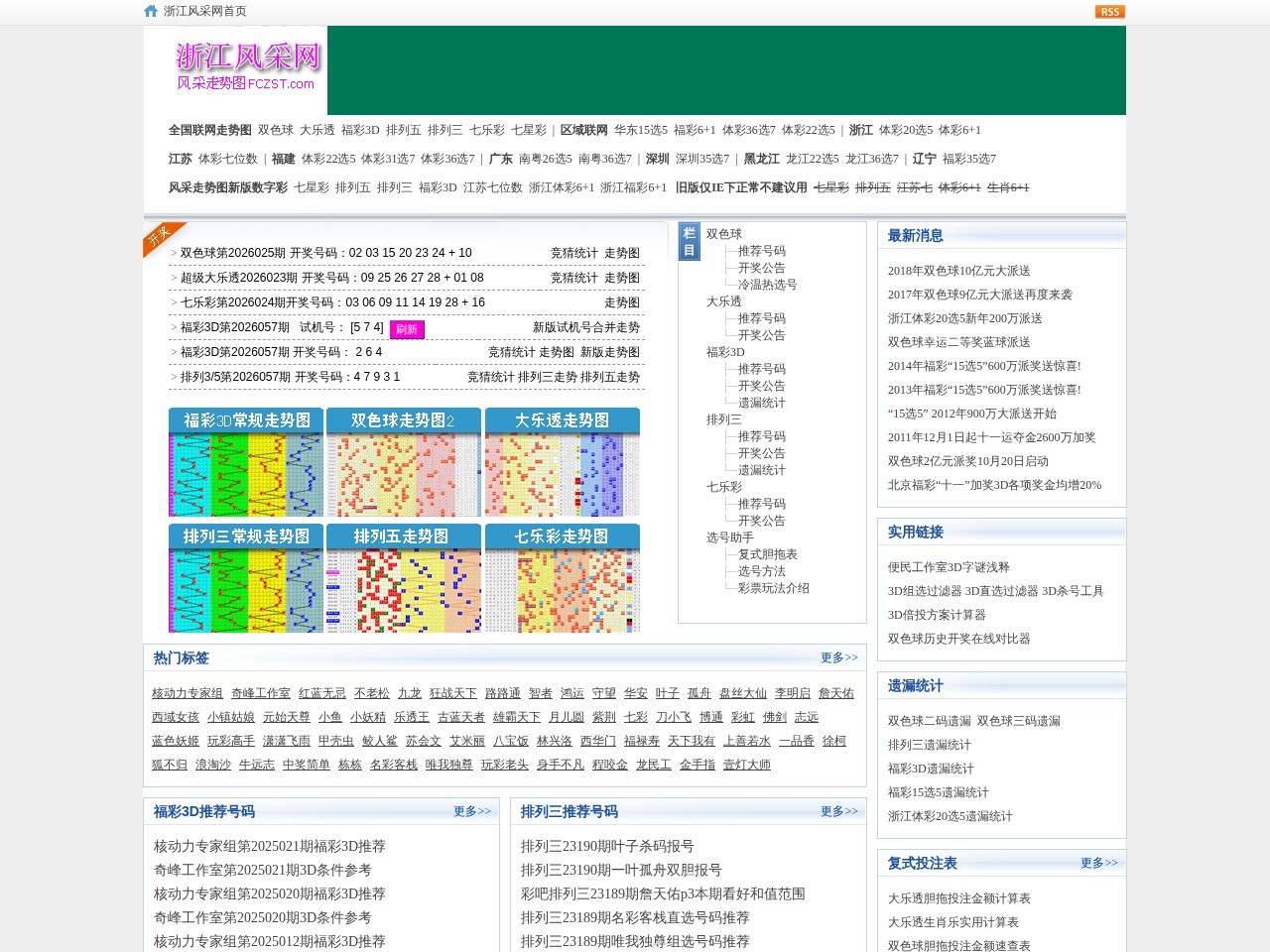Go to 七星彩 in the 风采走势图新版数字彩 row

pyautogui.click(x=311, y=187)
